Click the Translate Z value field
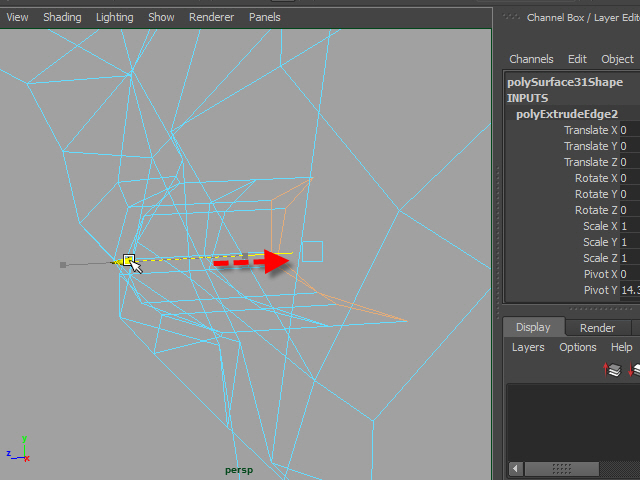The image size is (640, 480). [630, 162]
